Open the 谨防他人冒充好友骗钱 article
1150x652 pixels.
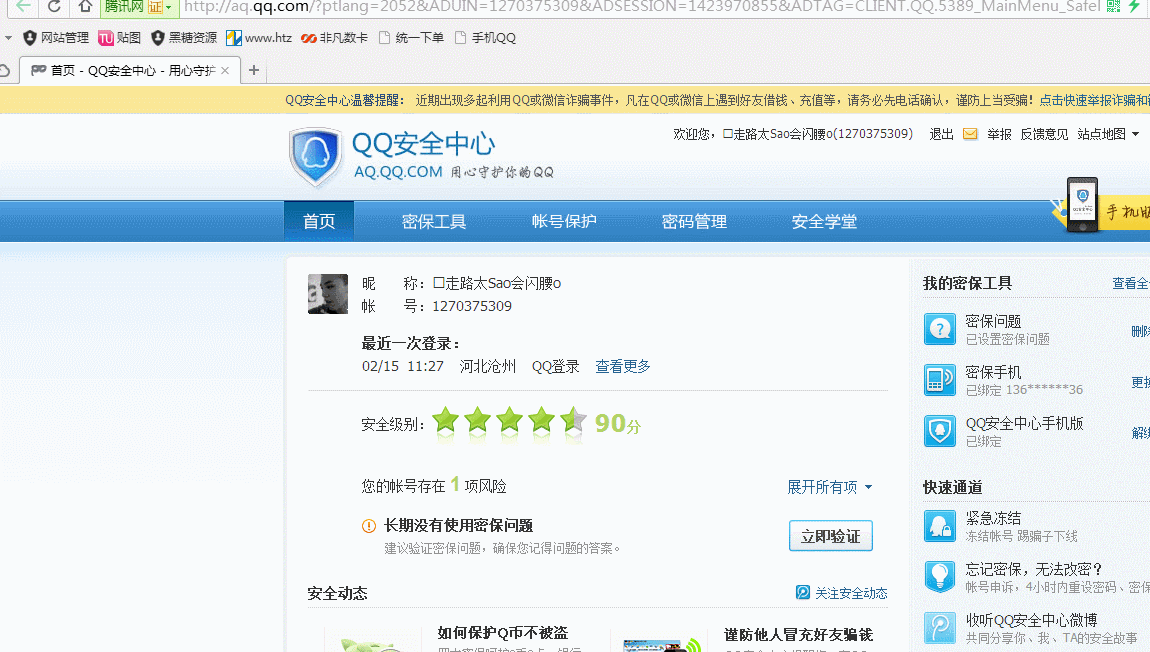pyautogui.click(x=798, y=634)
